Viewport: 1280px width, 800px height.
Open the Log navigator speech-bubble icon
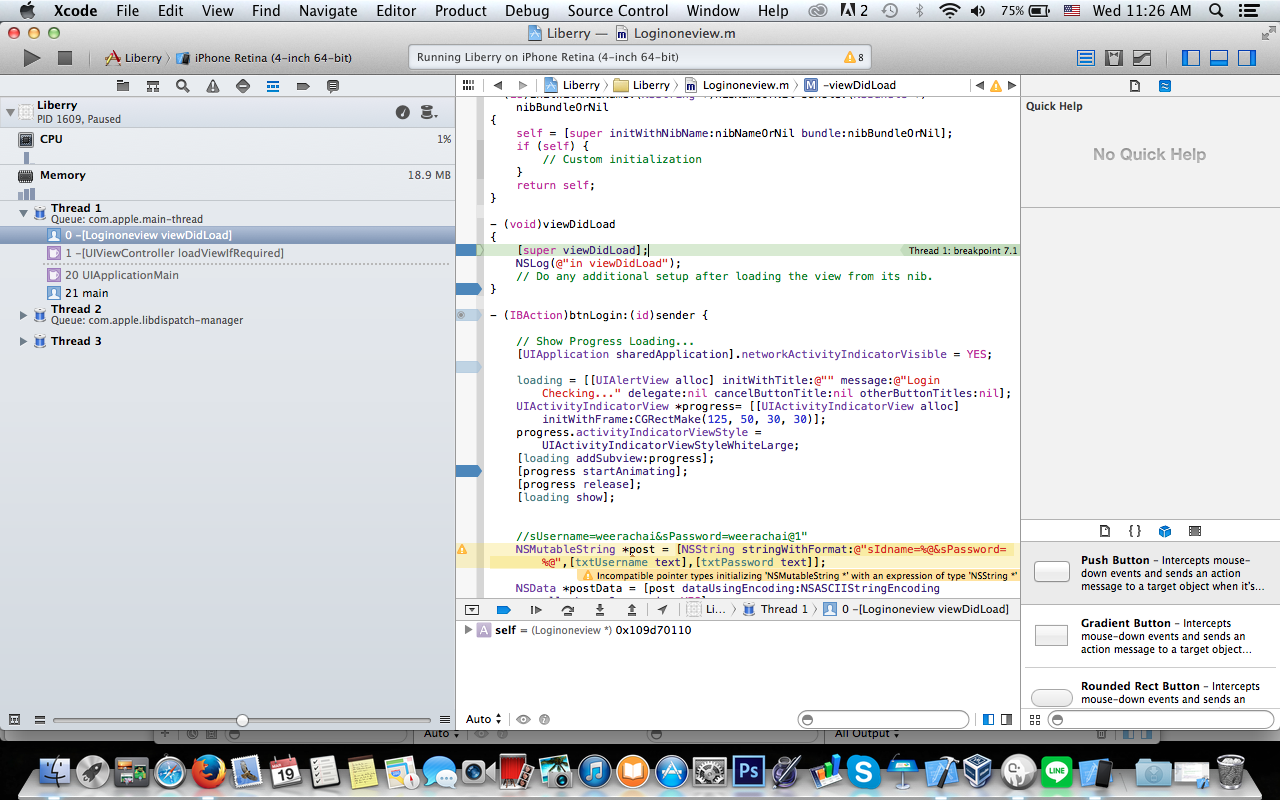[x=333, y=86]
